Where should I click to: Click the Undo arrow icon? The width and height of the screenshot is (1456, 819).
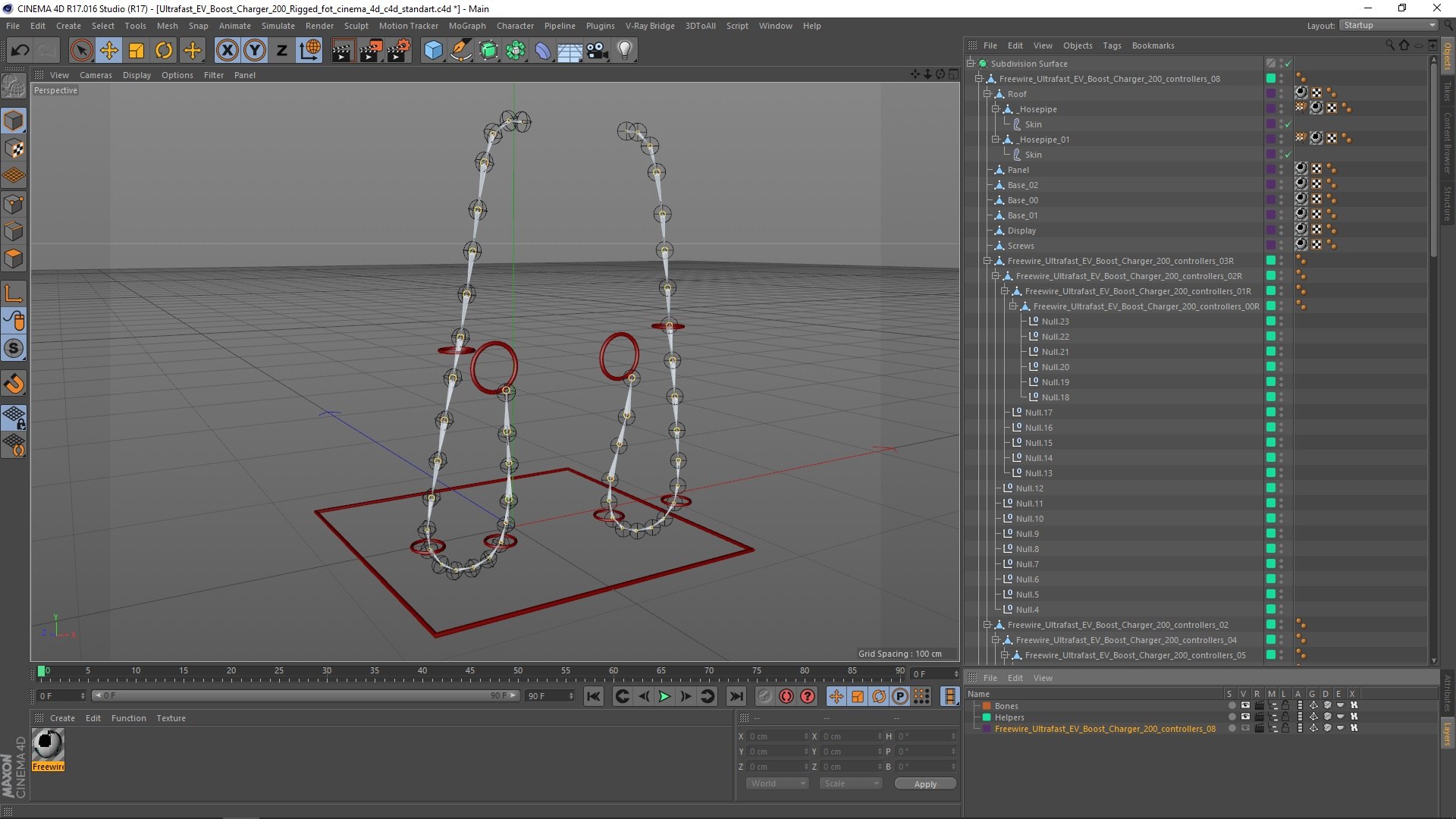tap(20, 51)
